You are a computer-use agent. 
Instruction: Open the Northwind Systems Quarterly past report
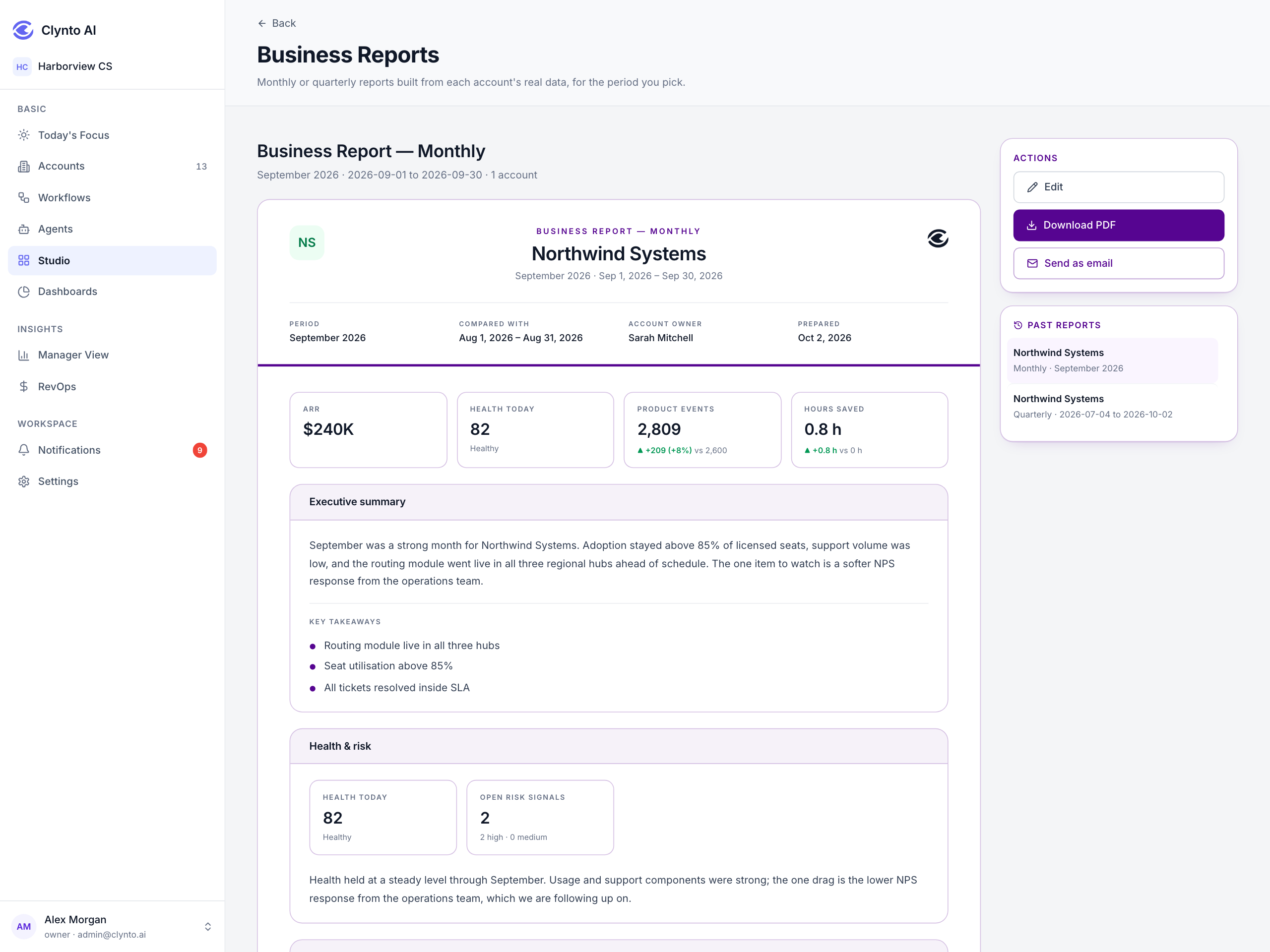1112,406
